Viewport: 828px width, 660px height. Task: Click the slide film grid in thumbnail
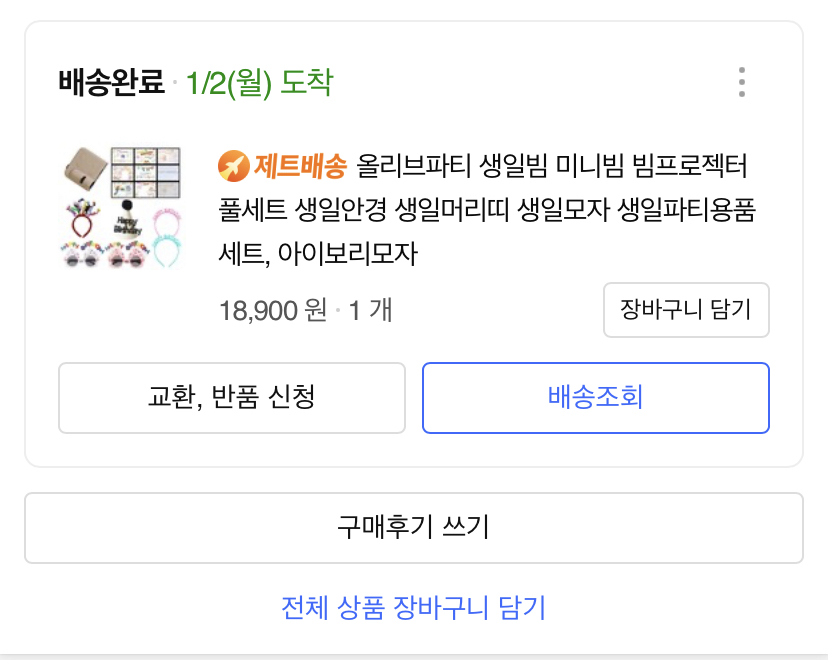145,171
